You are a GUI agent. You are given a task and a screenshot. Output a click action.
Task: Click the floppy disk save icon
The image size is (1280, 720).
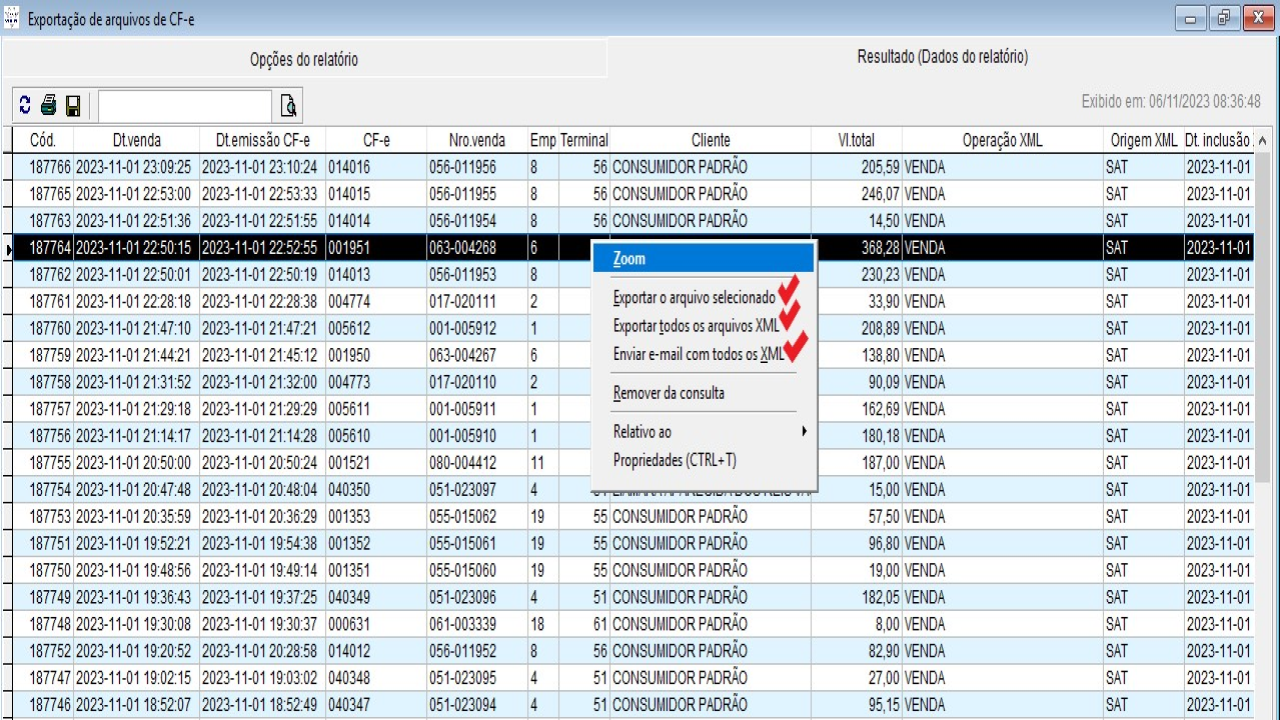click(x=73, y=106)
